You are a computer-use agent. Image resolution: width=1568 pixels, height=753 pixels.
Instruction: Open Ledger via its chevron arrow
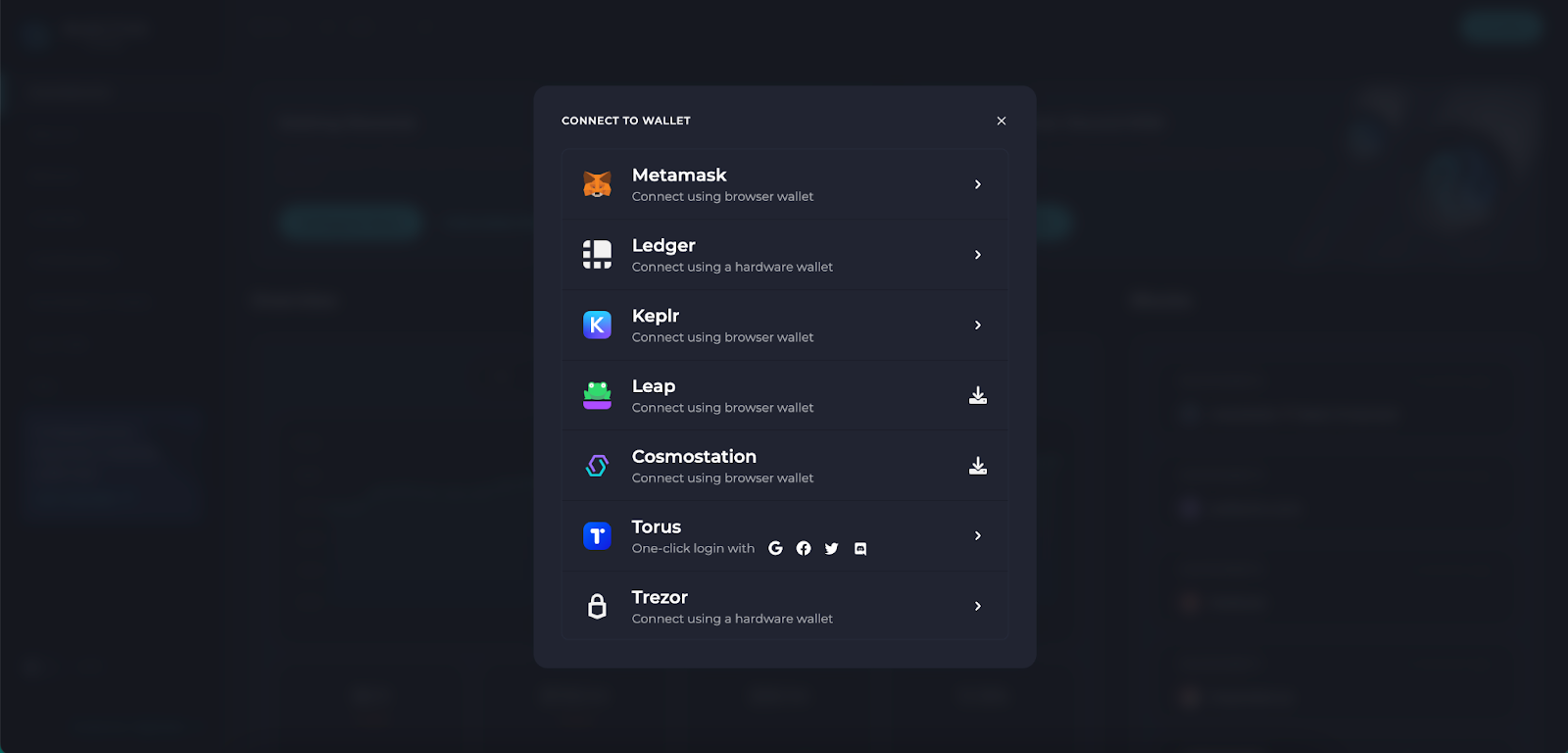978,255
